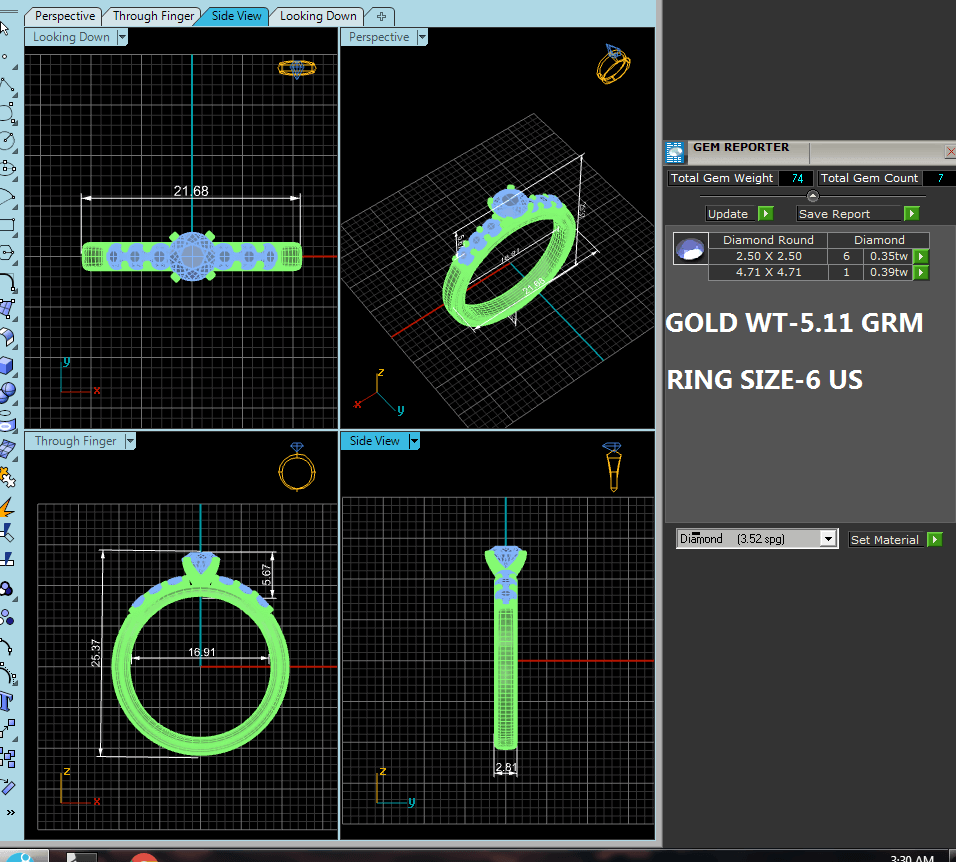956x862 pixels.
Task: Click the Gem Reporter panel icon
Action: pyautogui.click(x=675, y=153)
